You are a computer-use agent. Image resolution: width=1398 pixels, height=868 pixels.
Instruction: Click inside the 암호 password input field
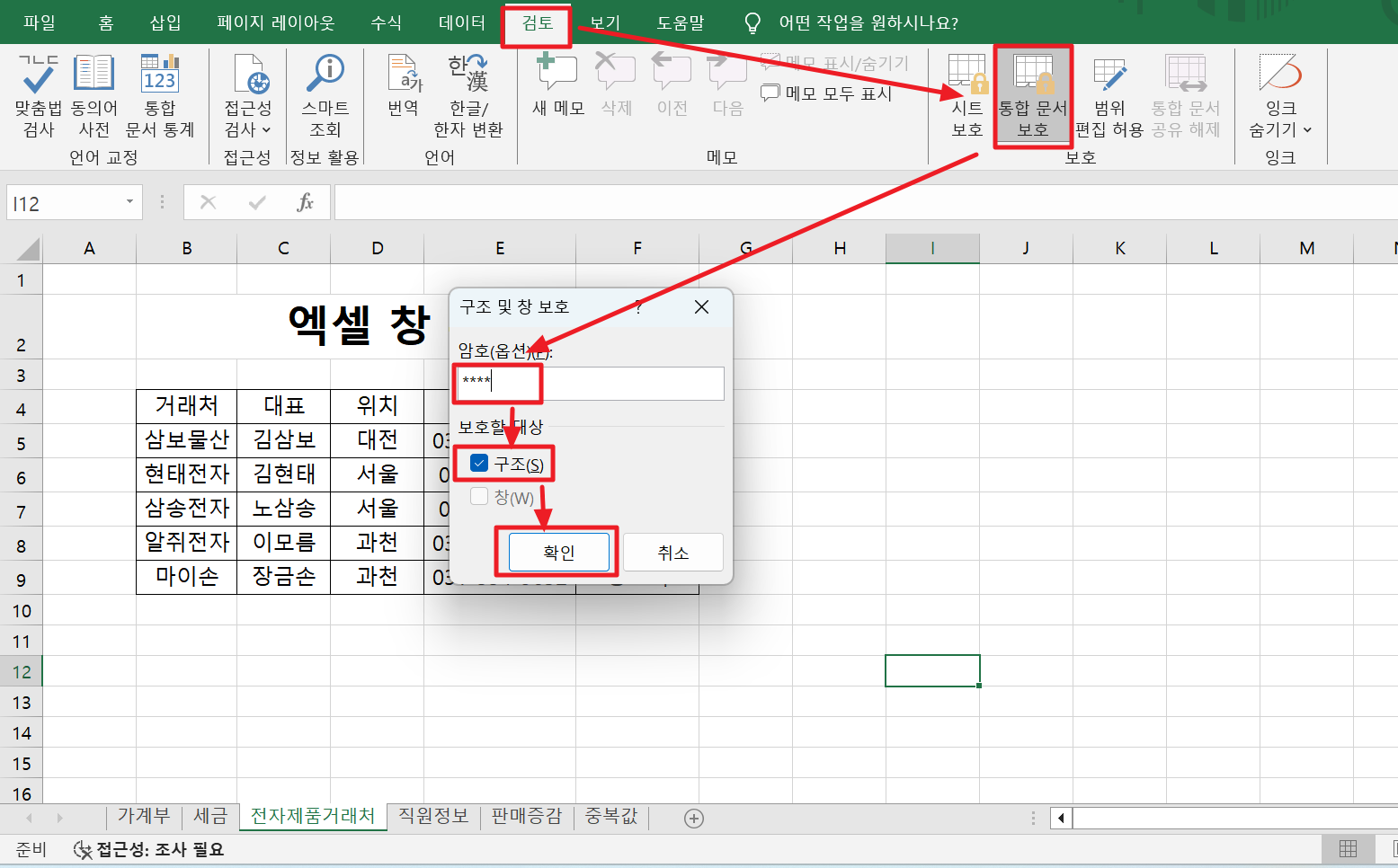(x=584, y=384)
